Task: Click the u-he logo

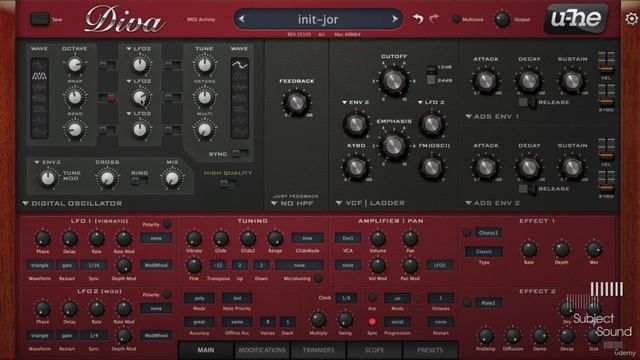Action: click(x=576, y=18)
